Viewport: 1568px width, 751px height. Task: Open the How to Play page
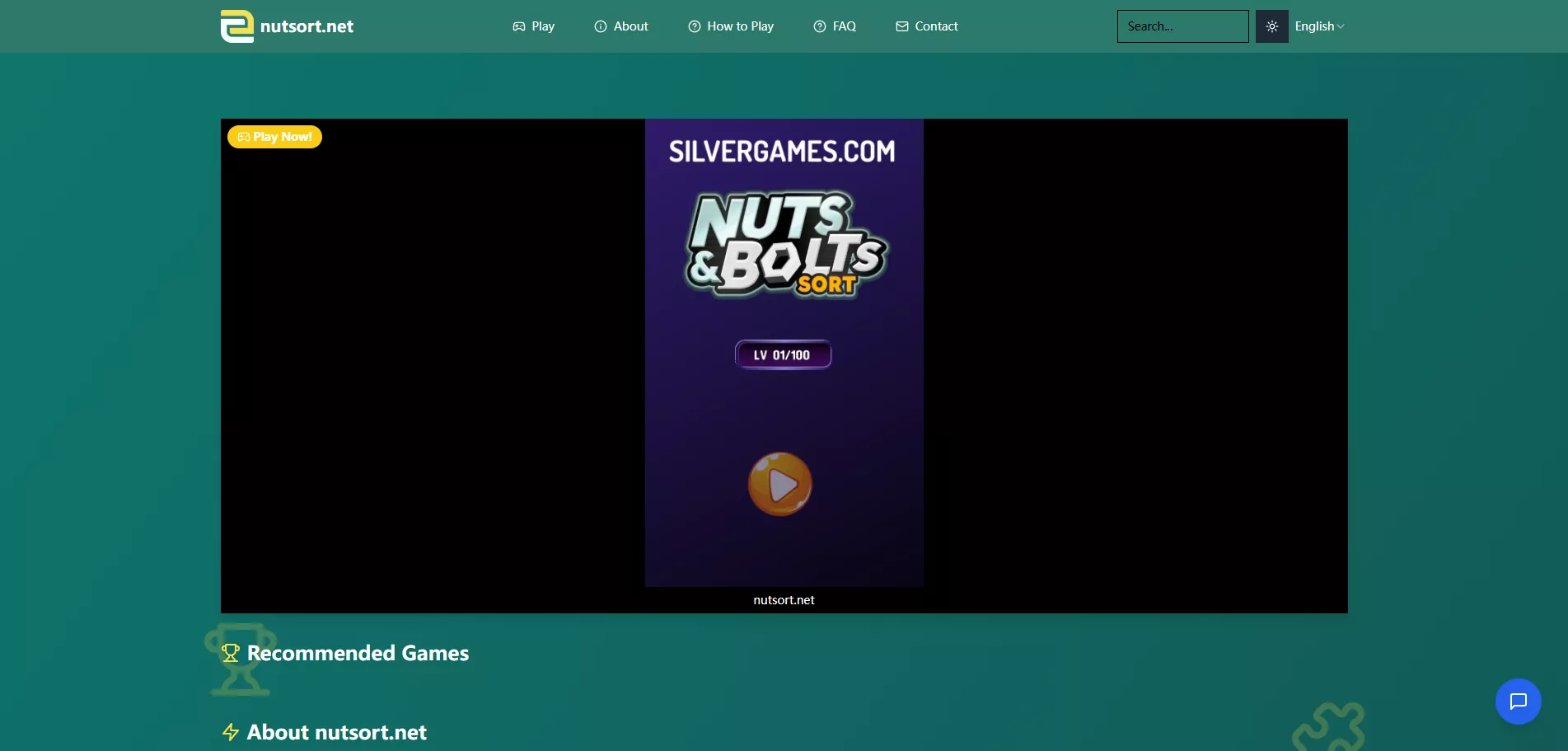[731, 26]
